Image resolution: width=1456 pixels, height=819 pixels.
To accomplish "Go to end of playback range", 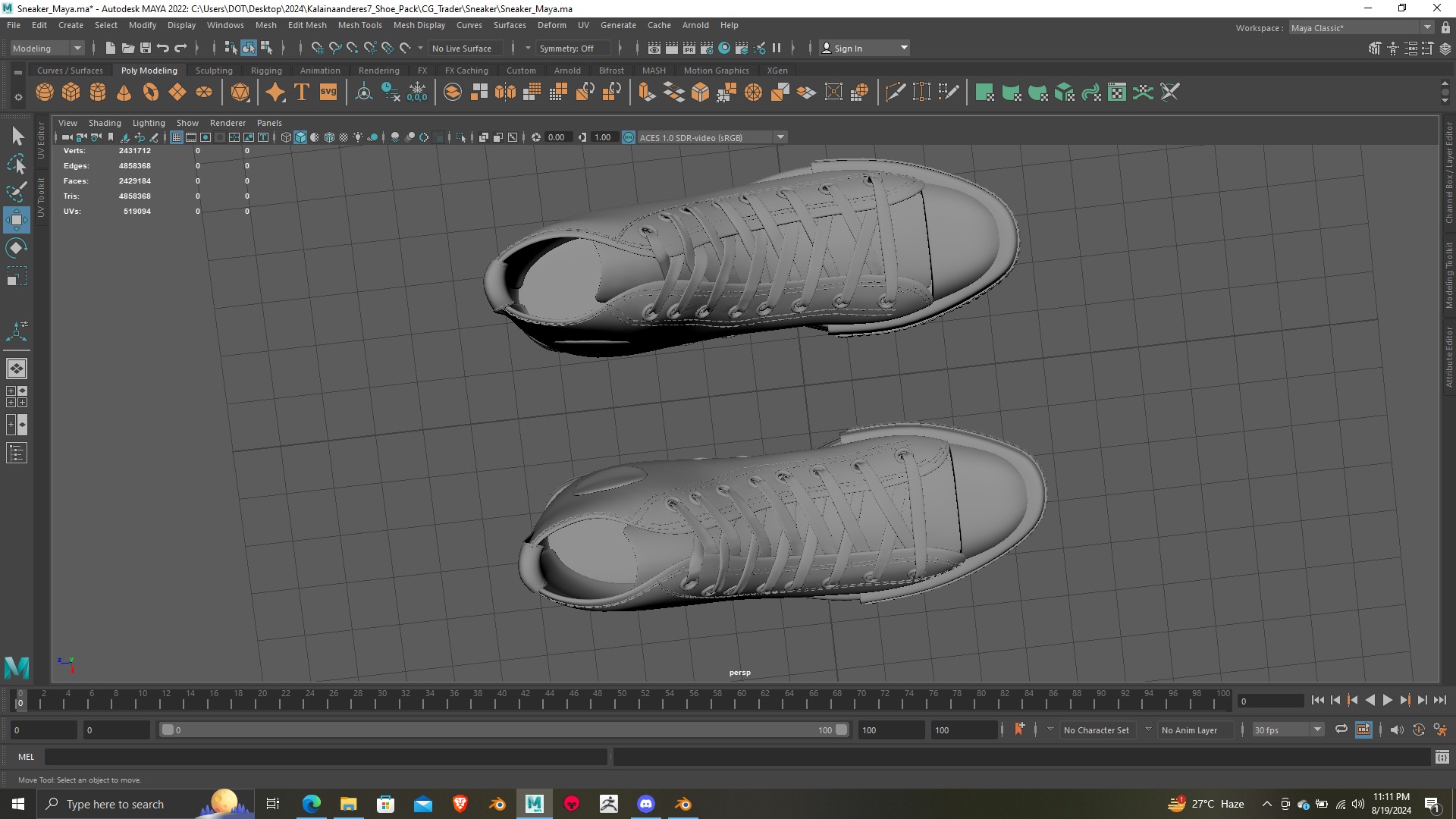I will [1440, 701].
